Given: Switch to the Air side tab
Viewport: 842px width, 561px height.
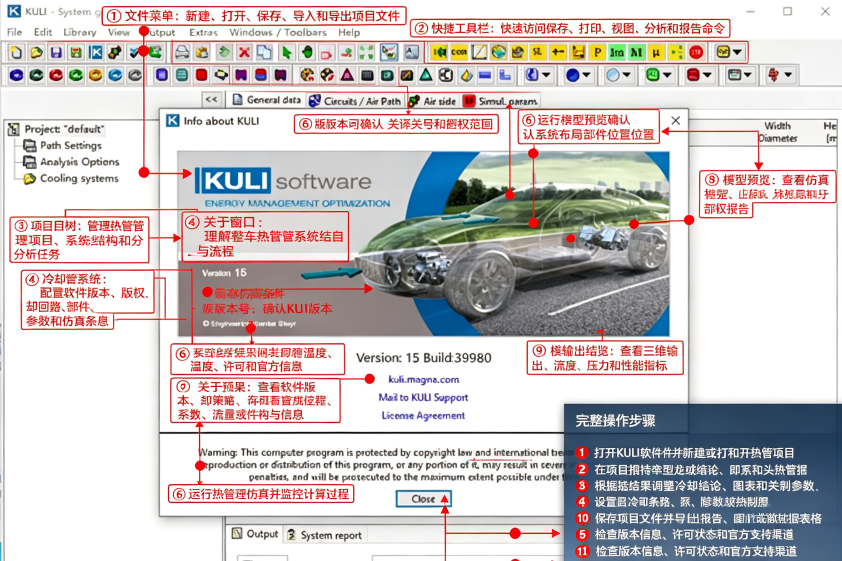Looking at the screenshot, I should (432, 100).
